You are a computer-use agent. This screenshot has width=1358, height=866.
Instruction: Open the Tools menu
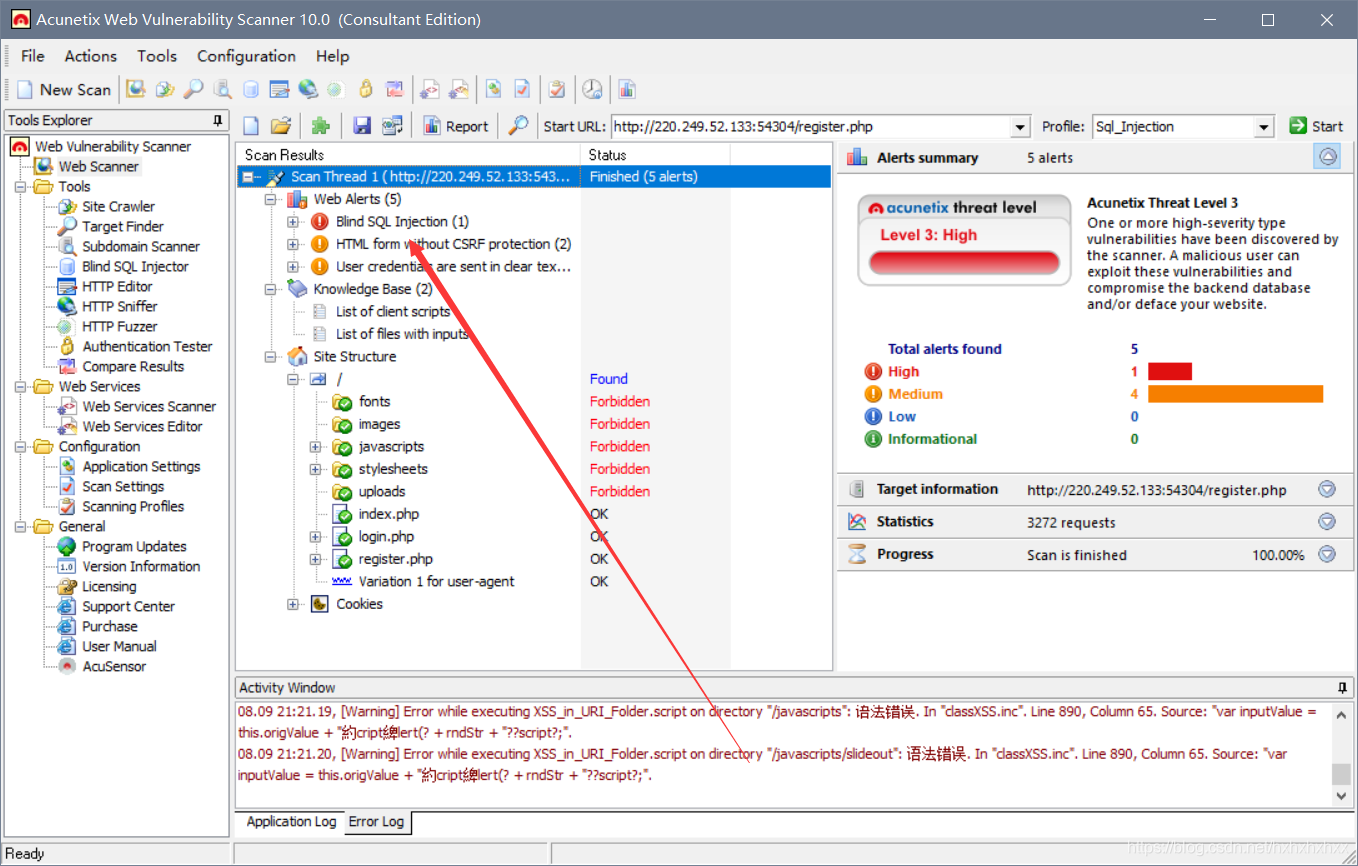[157, 56]
